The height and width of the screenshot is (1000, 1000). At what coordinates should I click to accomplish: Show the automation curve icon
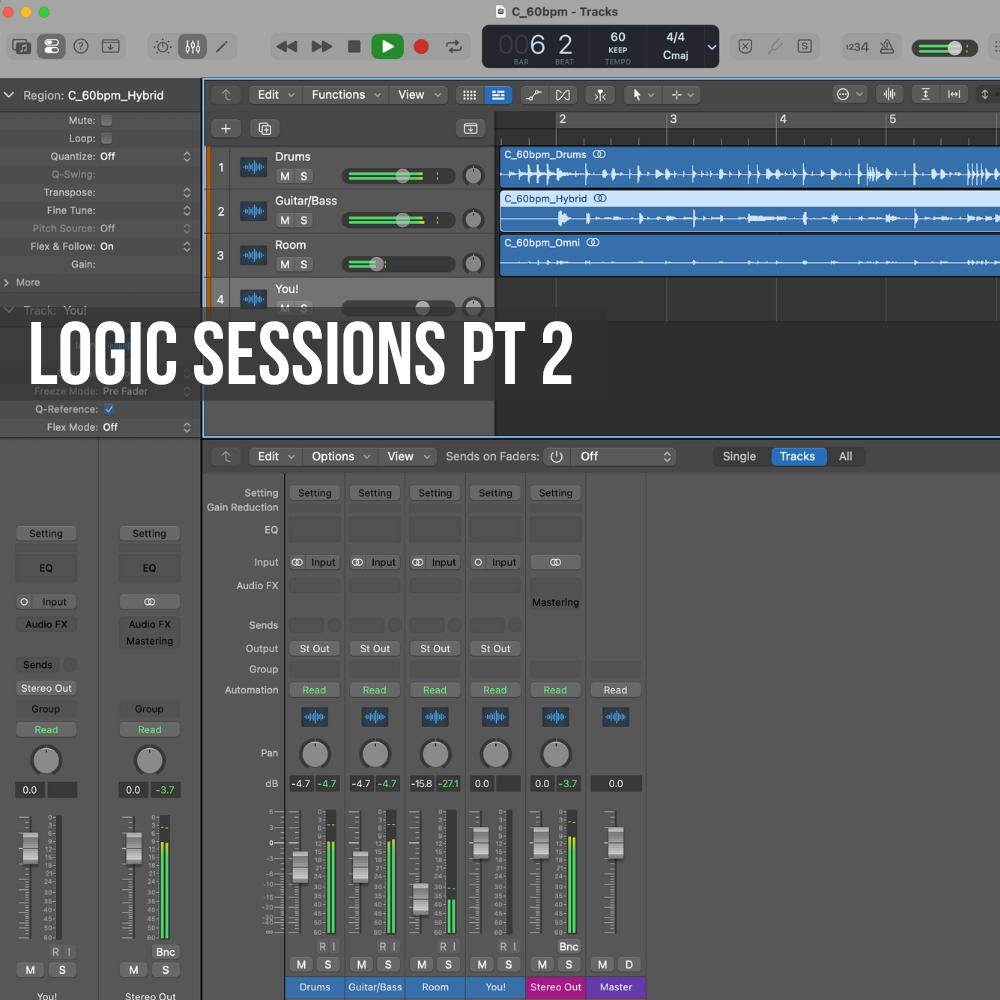pyautogui.click(x=534, y=95)
